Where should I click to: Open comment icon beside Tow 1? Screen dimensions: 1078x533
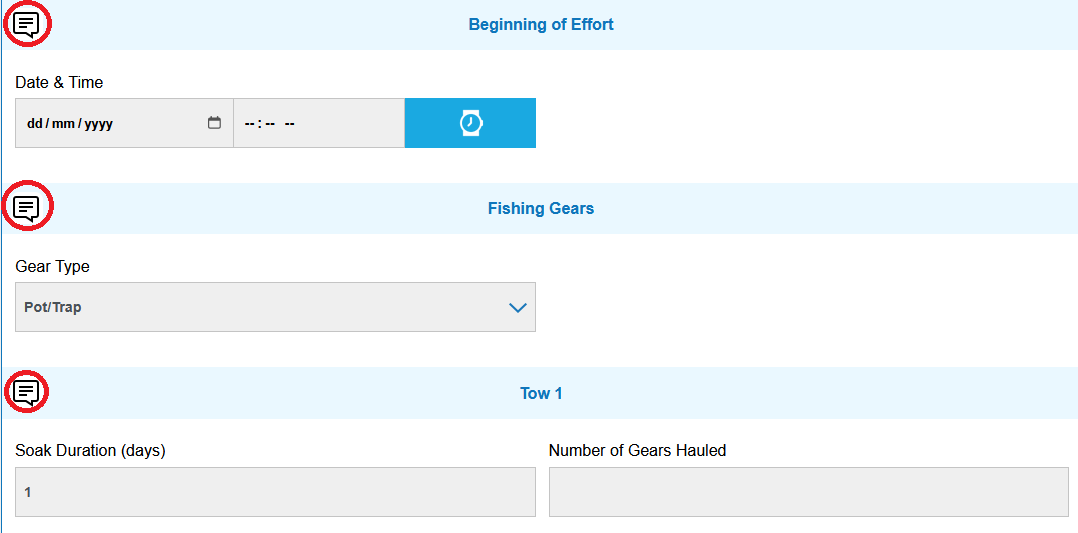pyautogui.click(x=27, y=392)
